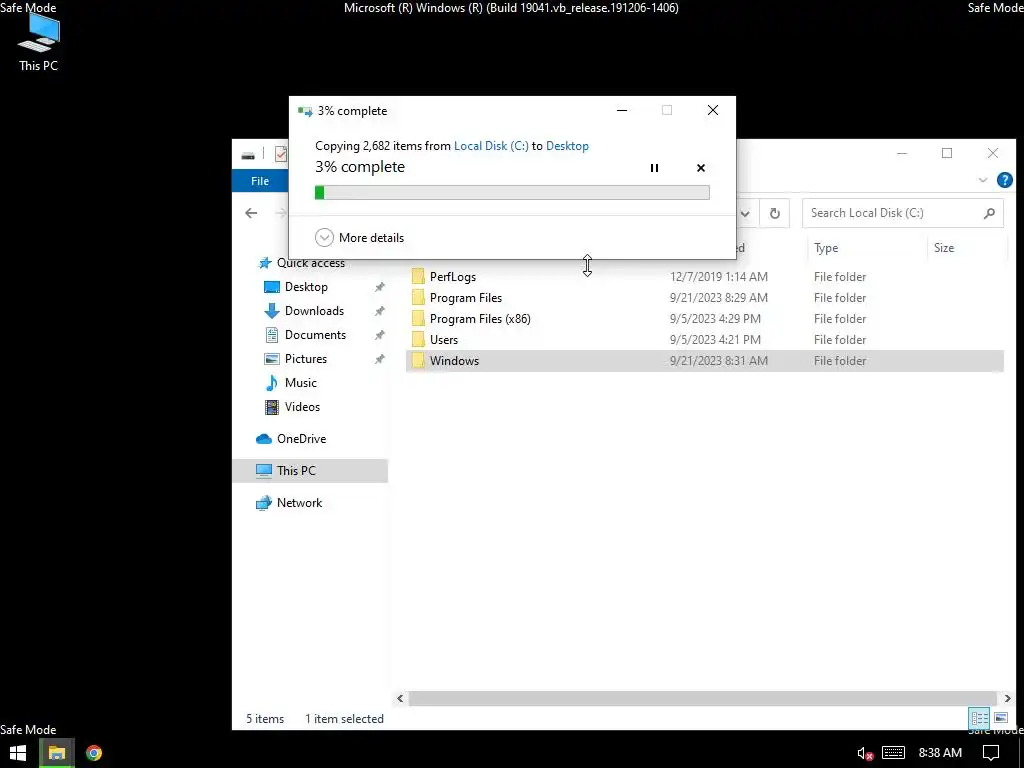Click the pin icon beside Documents
The width and height of the screenshot is (1024, 768).
coord(379,335)
